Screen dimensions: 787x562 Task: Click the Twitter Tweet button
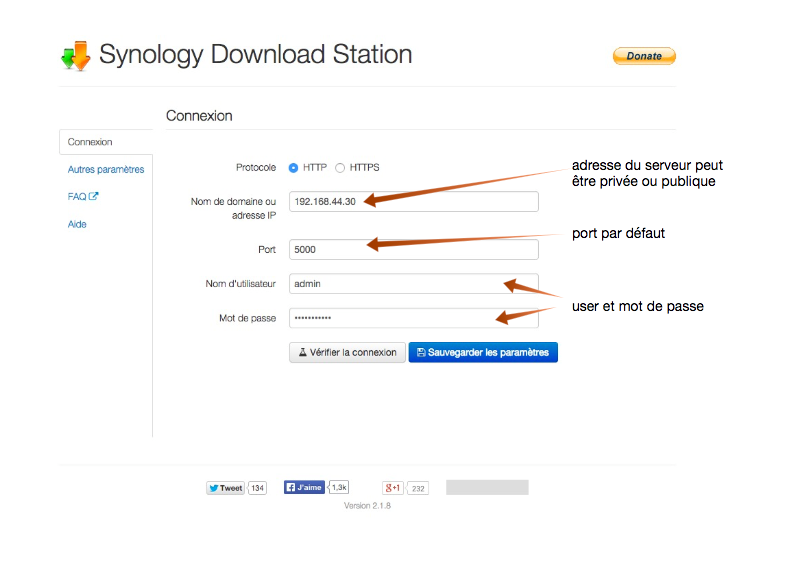(226, 488)
